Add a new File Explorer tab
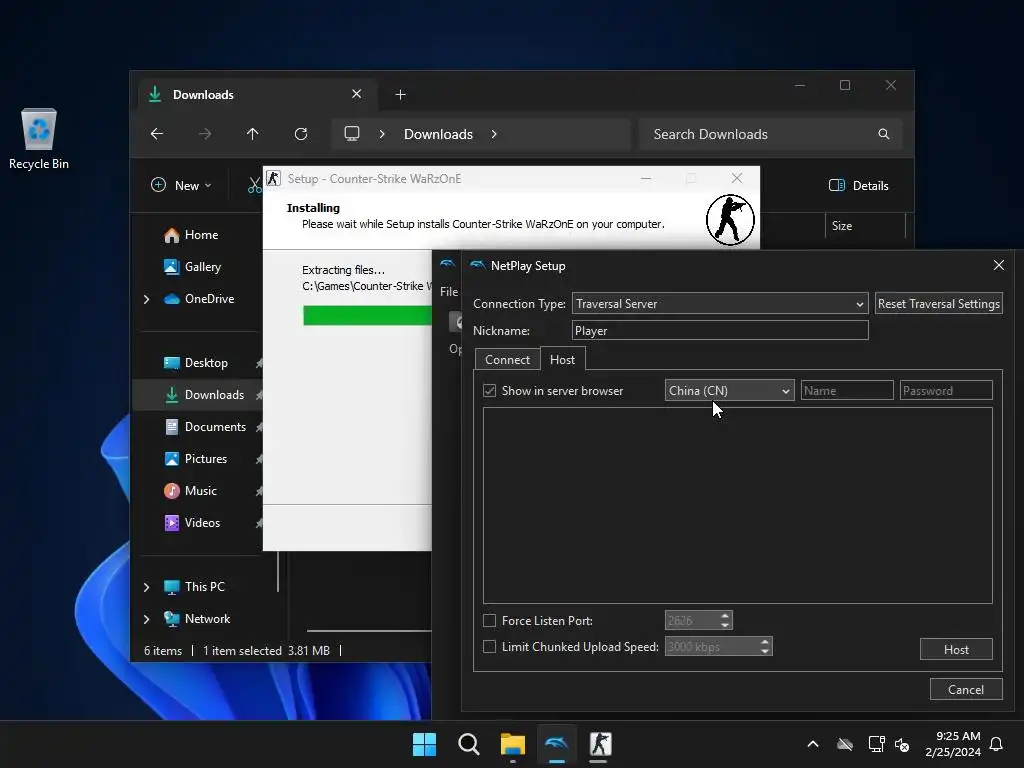 [400, 95]
